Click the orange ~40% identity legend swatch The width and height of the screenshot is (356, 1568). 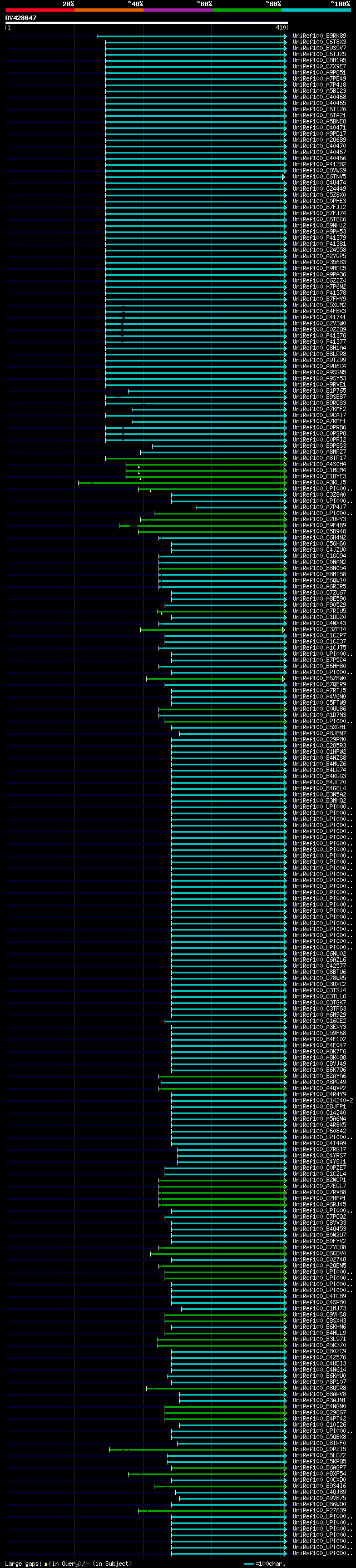pos(109,10)
